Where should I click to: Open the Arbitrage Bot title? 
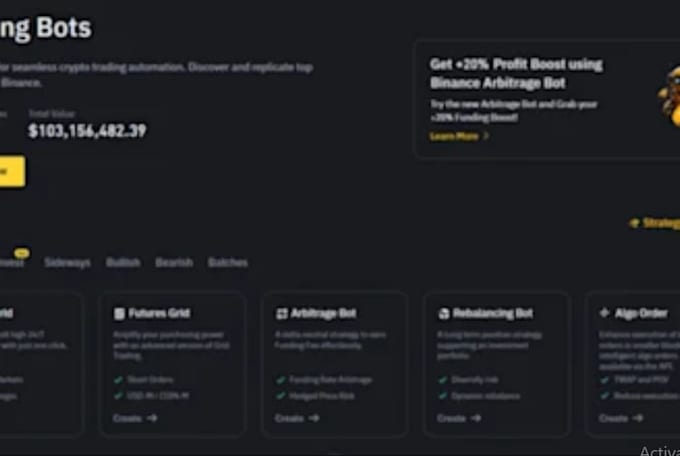324,313
